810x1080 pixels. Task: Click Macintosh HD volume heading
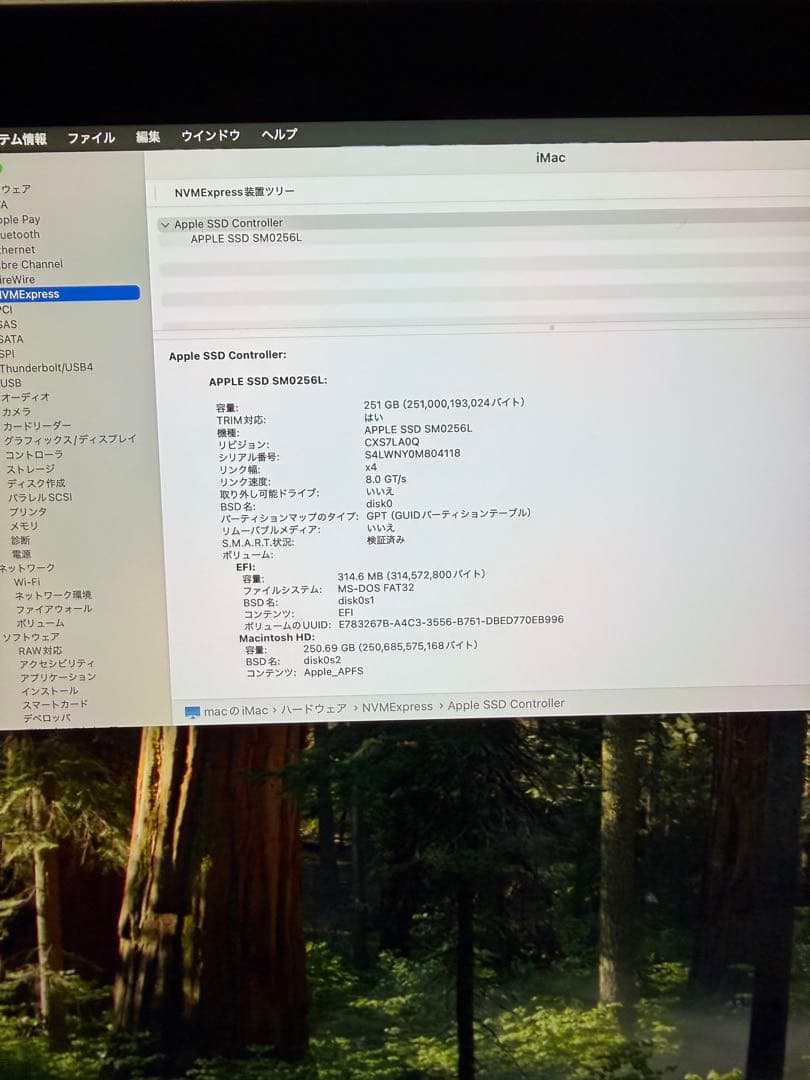[x=277, y=638]
